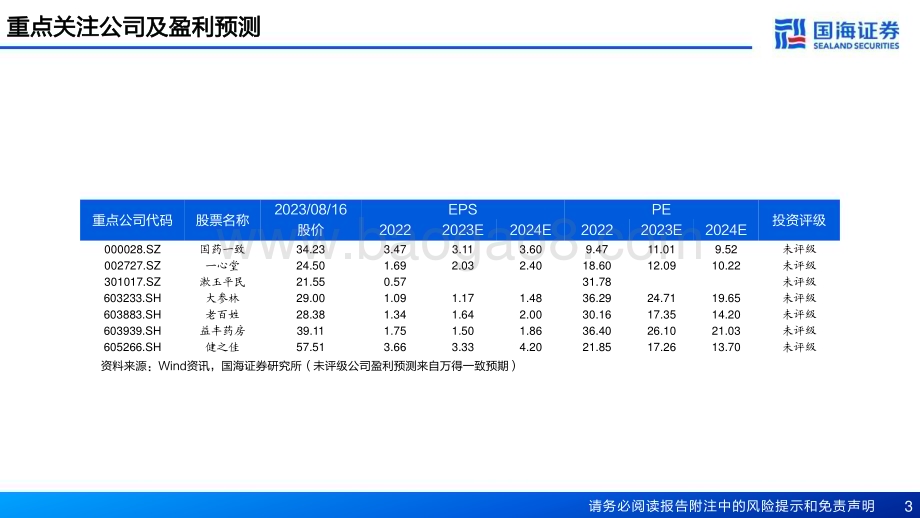Click 2024E PE value 9.52
This screenshot has height=518, width=920.
coord(726,249)
